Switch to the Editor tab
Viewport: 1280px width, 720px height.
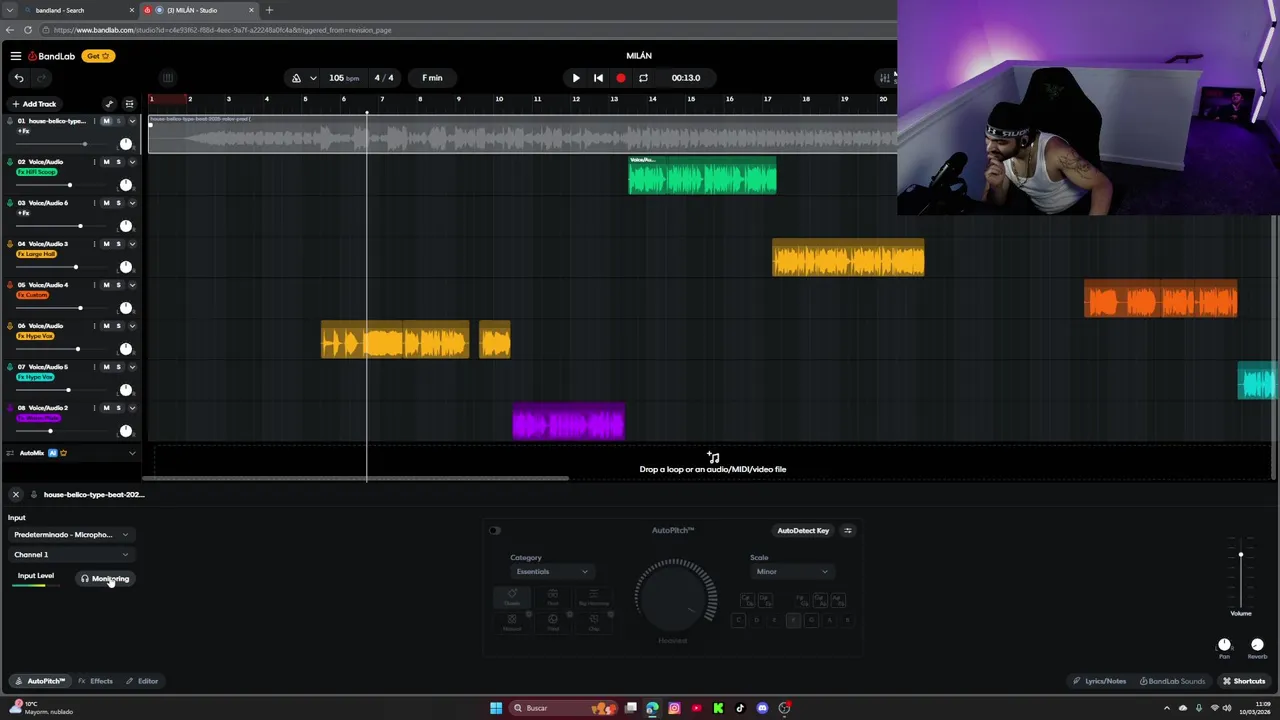142,681
